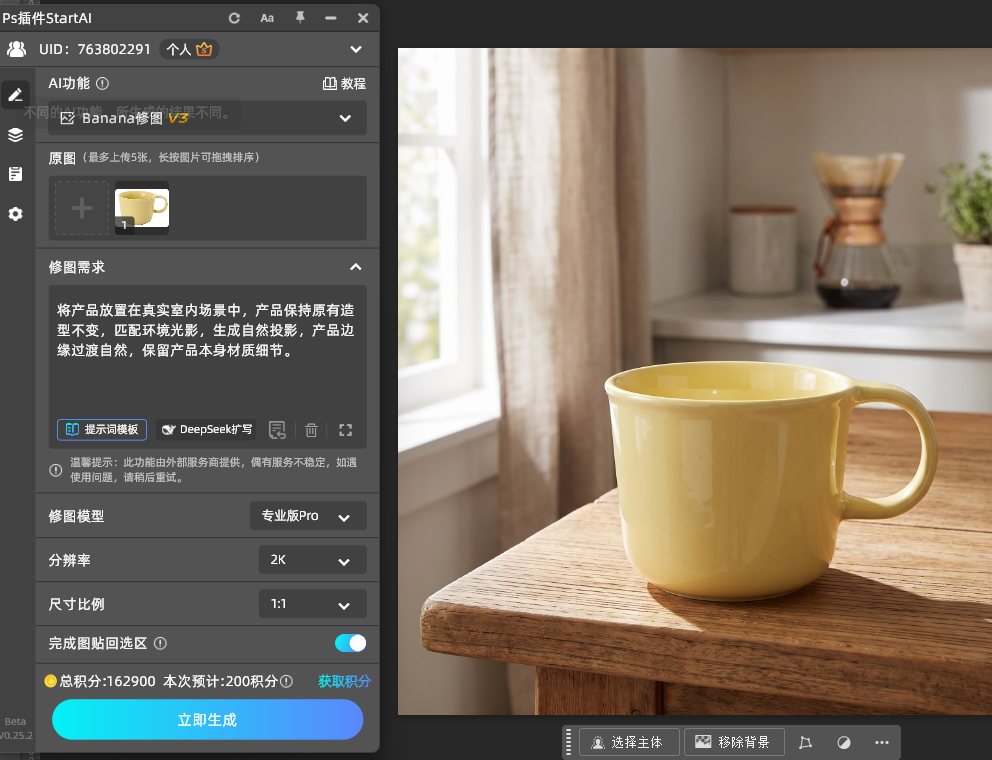Click the Ps插件StartAI panel title
This screenshot has height=760, width=992.
(47, 18)
